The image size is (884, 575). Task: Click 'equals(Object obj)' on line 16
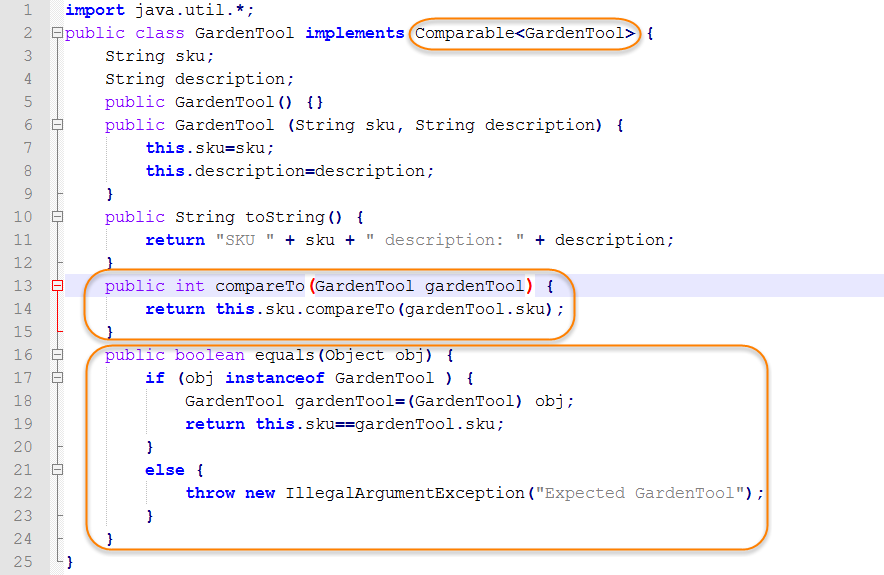(343, 355)
